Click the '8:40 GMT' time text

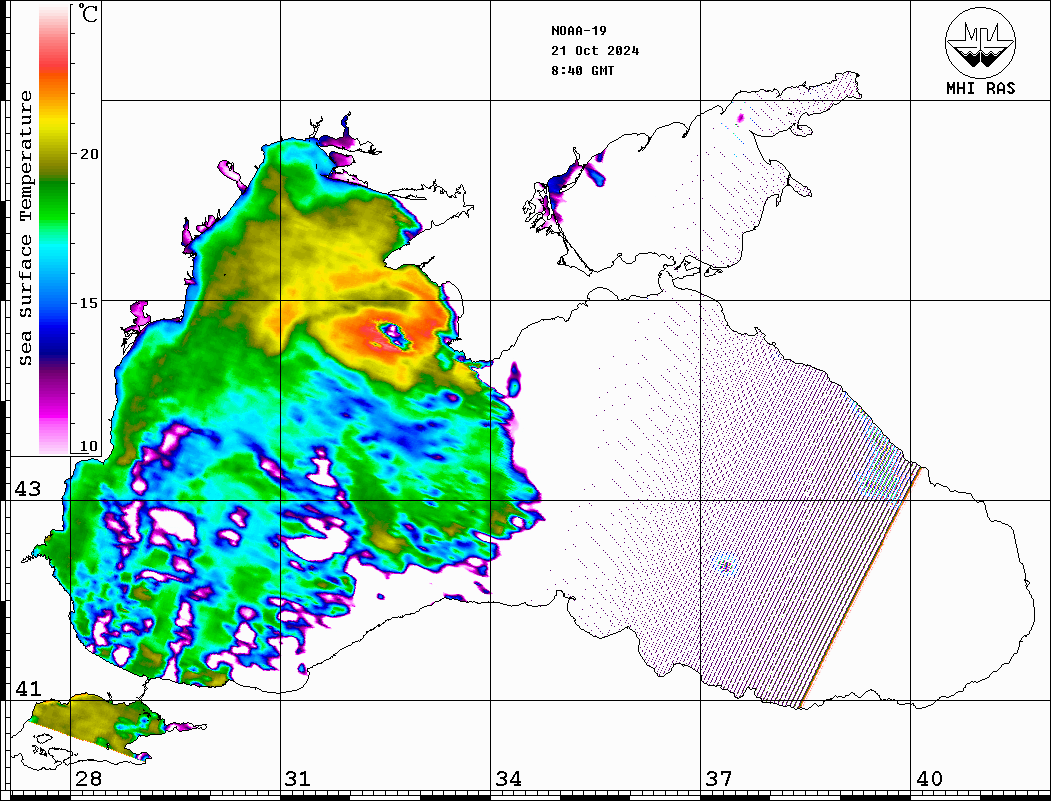coord(582,71)
